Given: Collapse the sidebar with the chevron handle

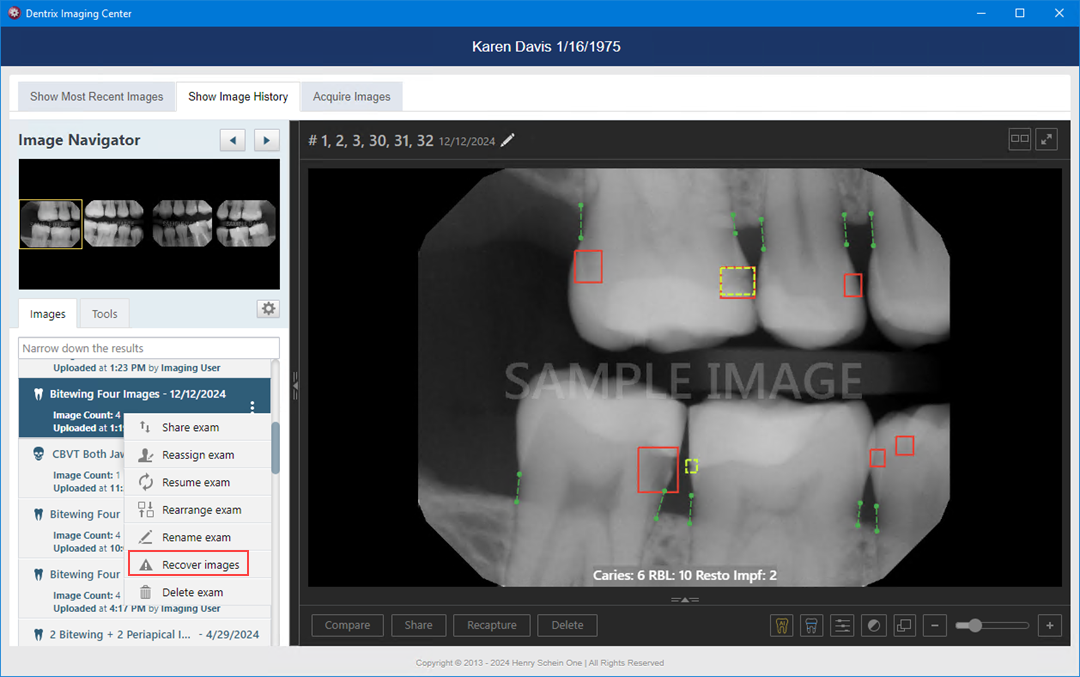Looking at the screenshot, I should click(x=295, y=383).
